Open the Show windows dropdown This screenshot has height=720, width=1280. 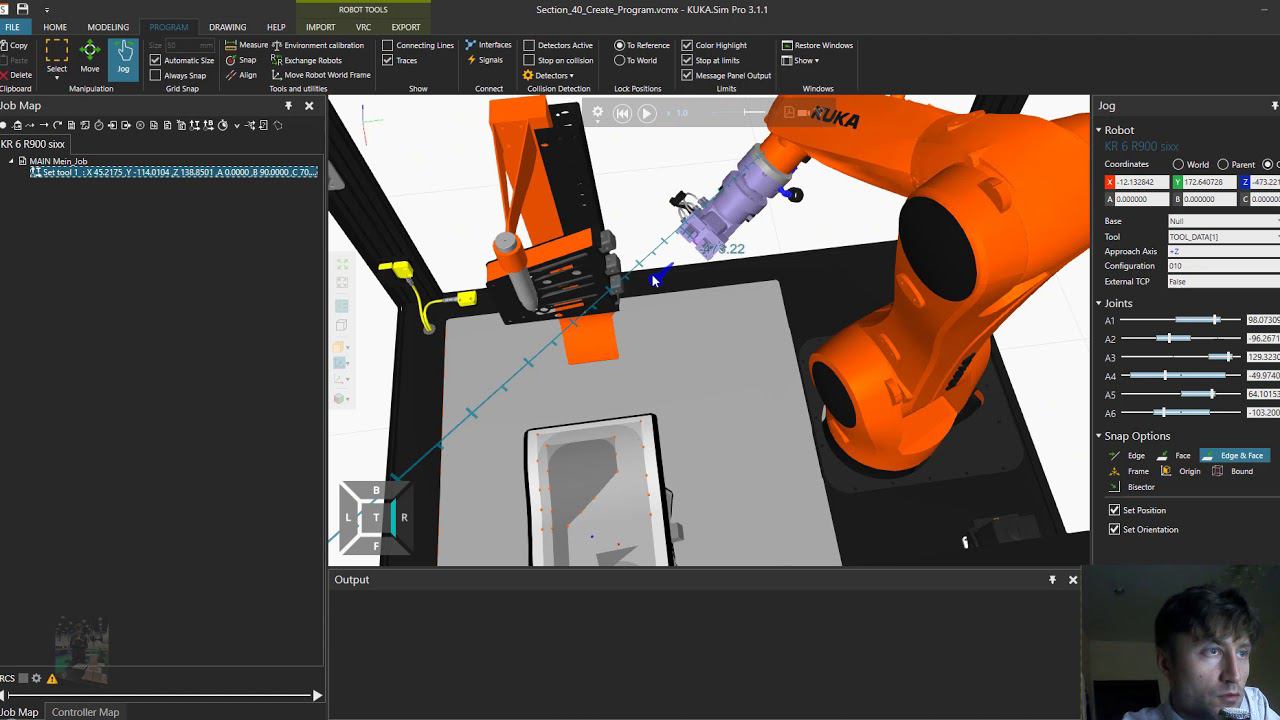[800, 60]
